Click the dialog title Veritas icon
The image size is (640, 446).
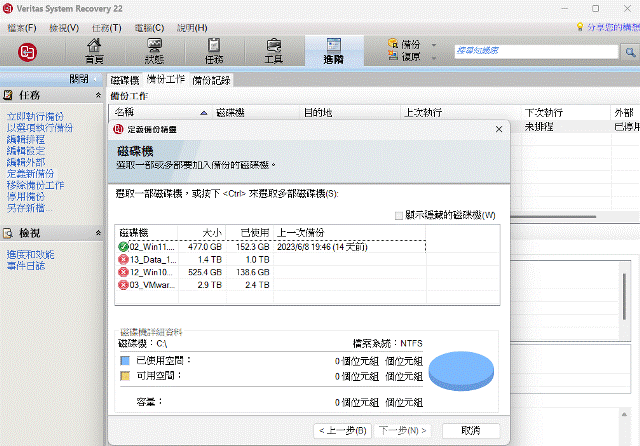(x=118, y=129)
